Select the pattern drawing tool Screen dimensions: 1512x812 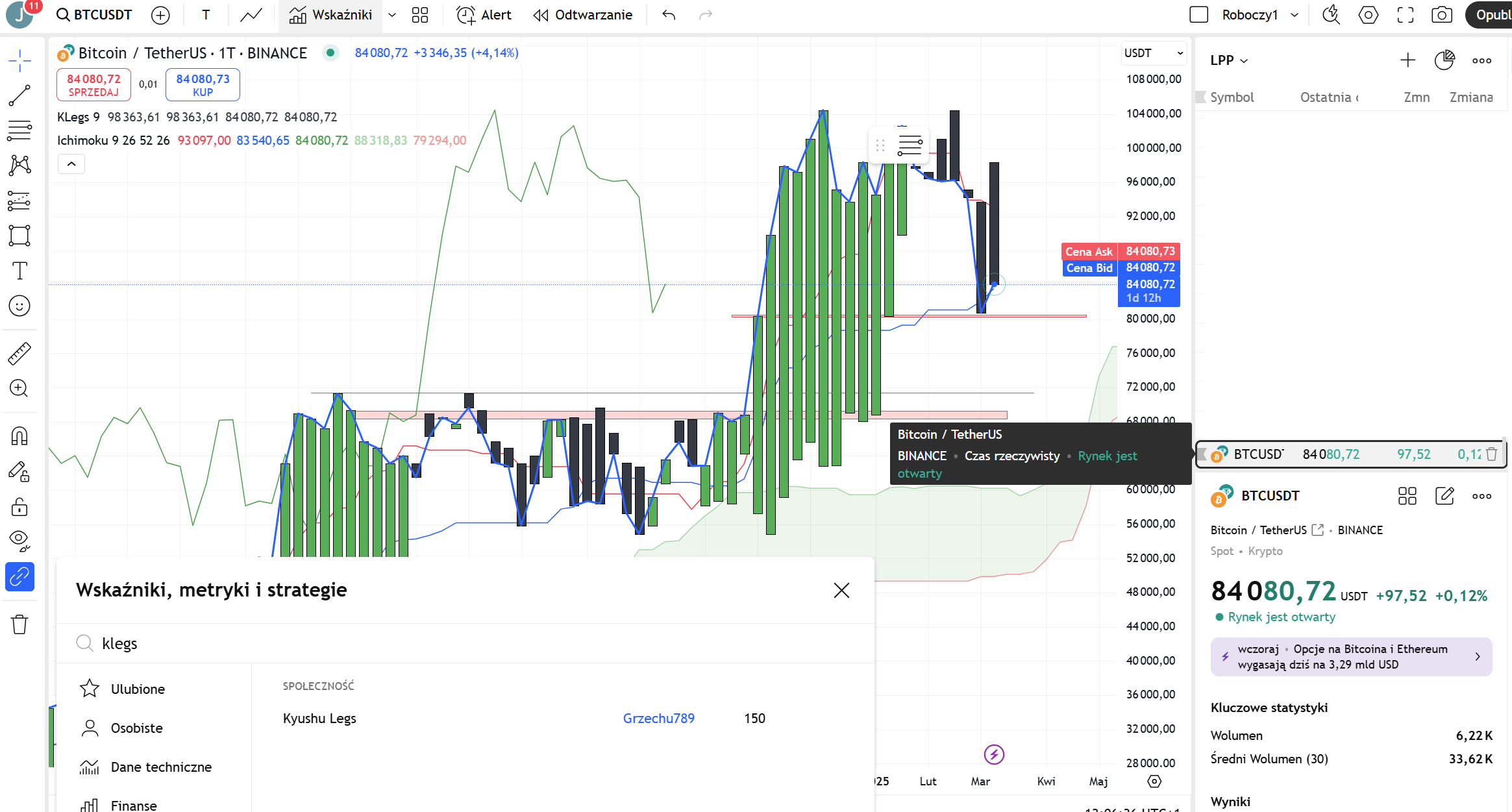tap(19, 165)
